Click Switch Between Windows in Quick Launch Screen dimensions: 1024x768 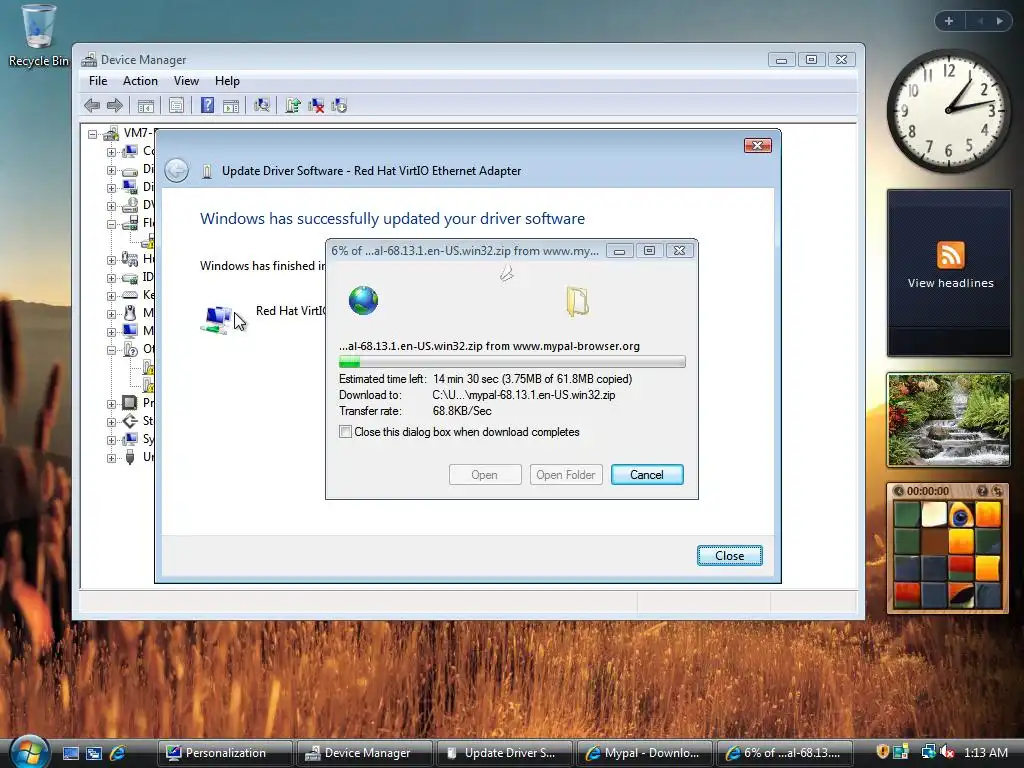click(94, 753)
